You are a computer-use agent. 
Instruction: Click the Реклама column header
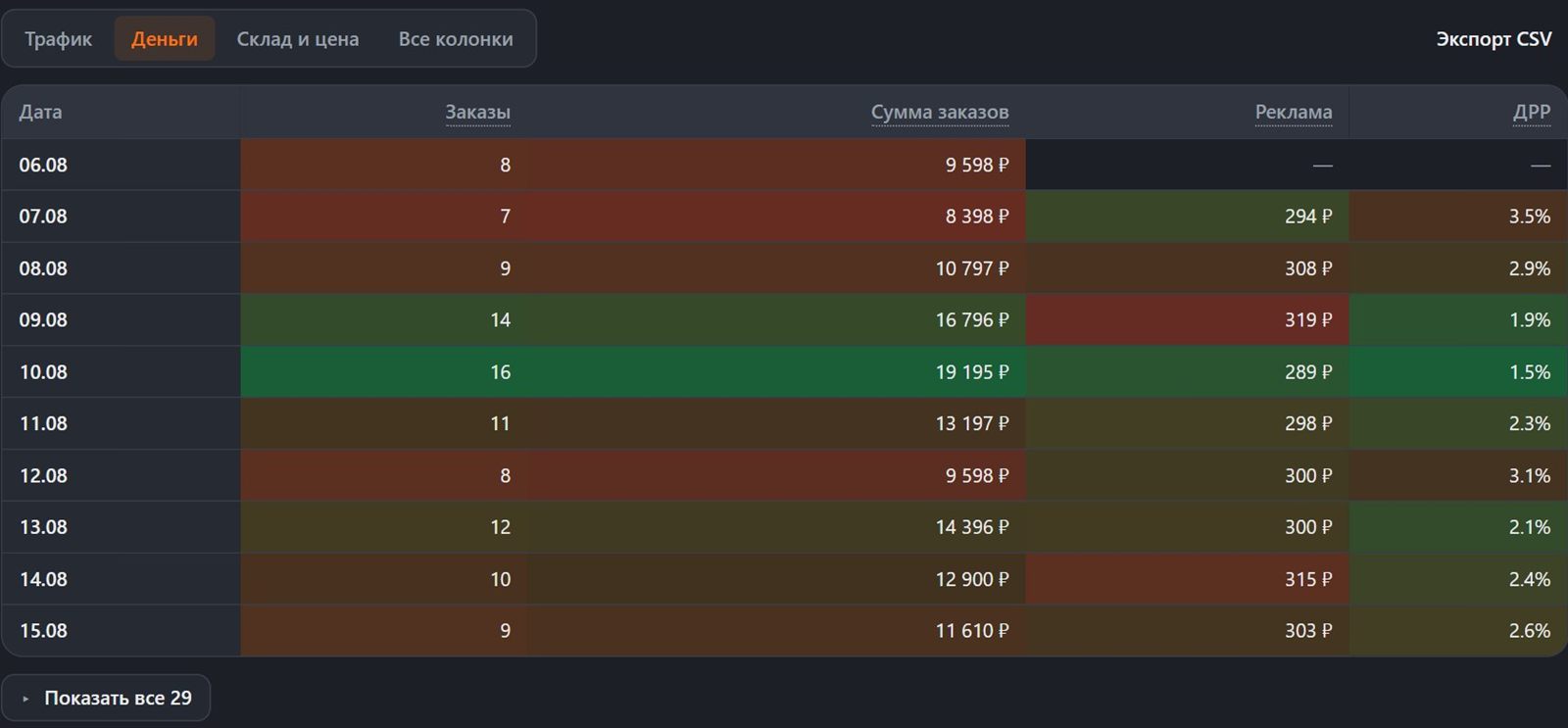tap(1294, 112)
